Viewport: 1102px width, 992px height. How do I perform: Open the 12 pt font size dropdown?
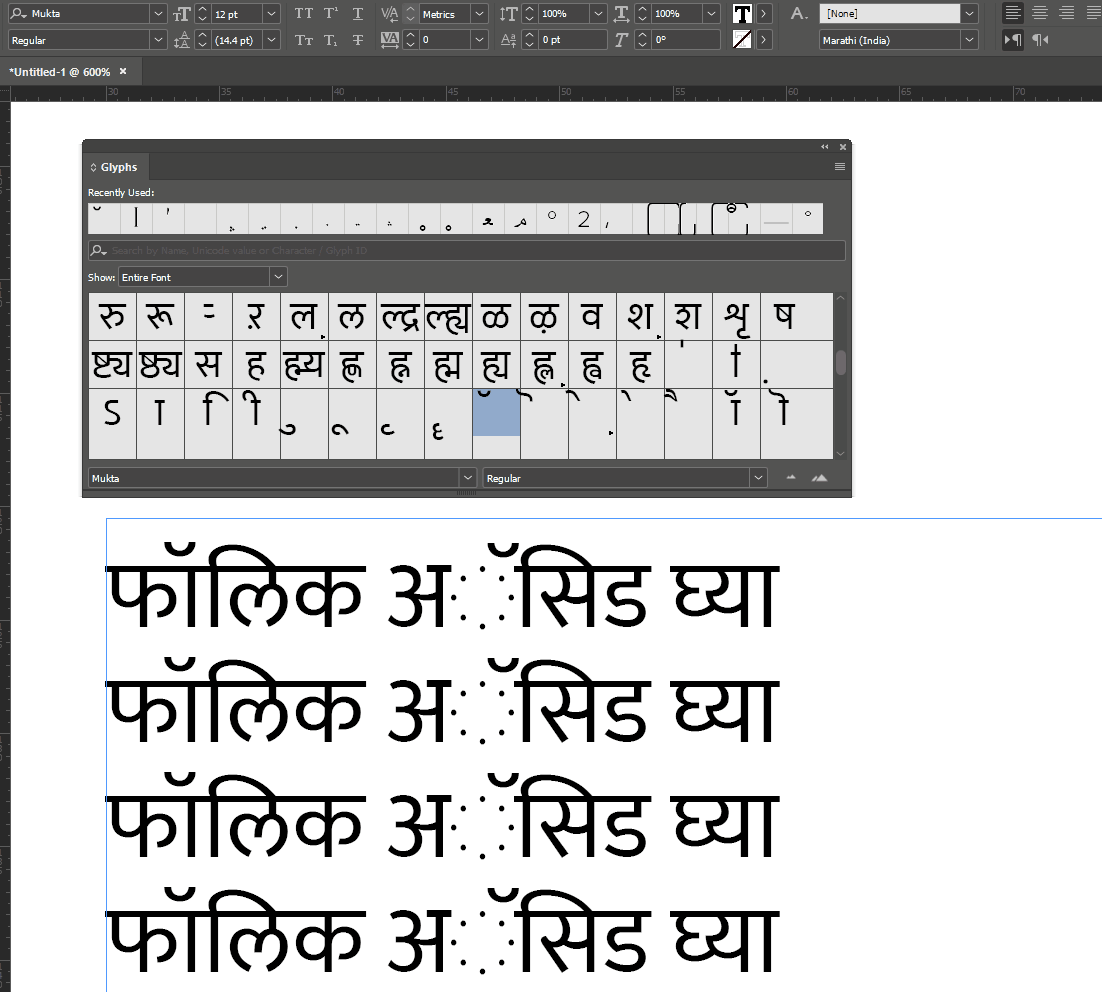271,13
